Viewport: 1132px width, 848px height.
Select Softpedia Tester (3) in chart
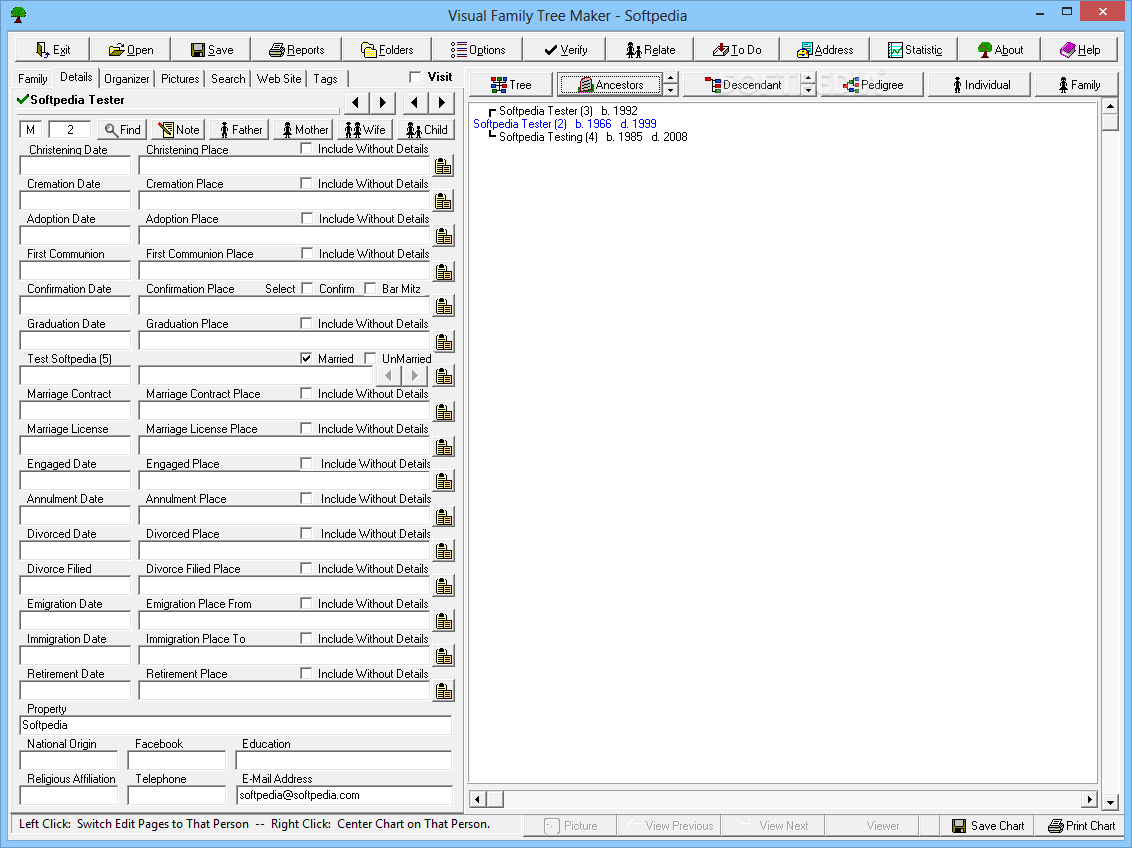click(x=568, y=111)
